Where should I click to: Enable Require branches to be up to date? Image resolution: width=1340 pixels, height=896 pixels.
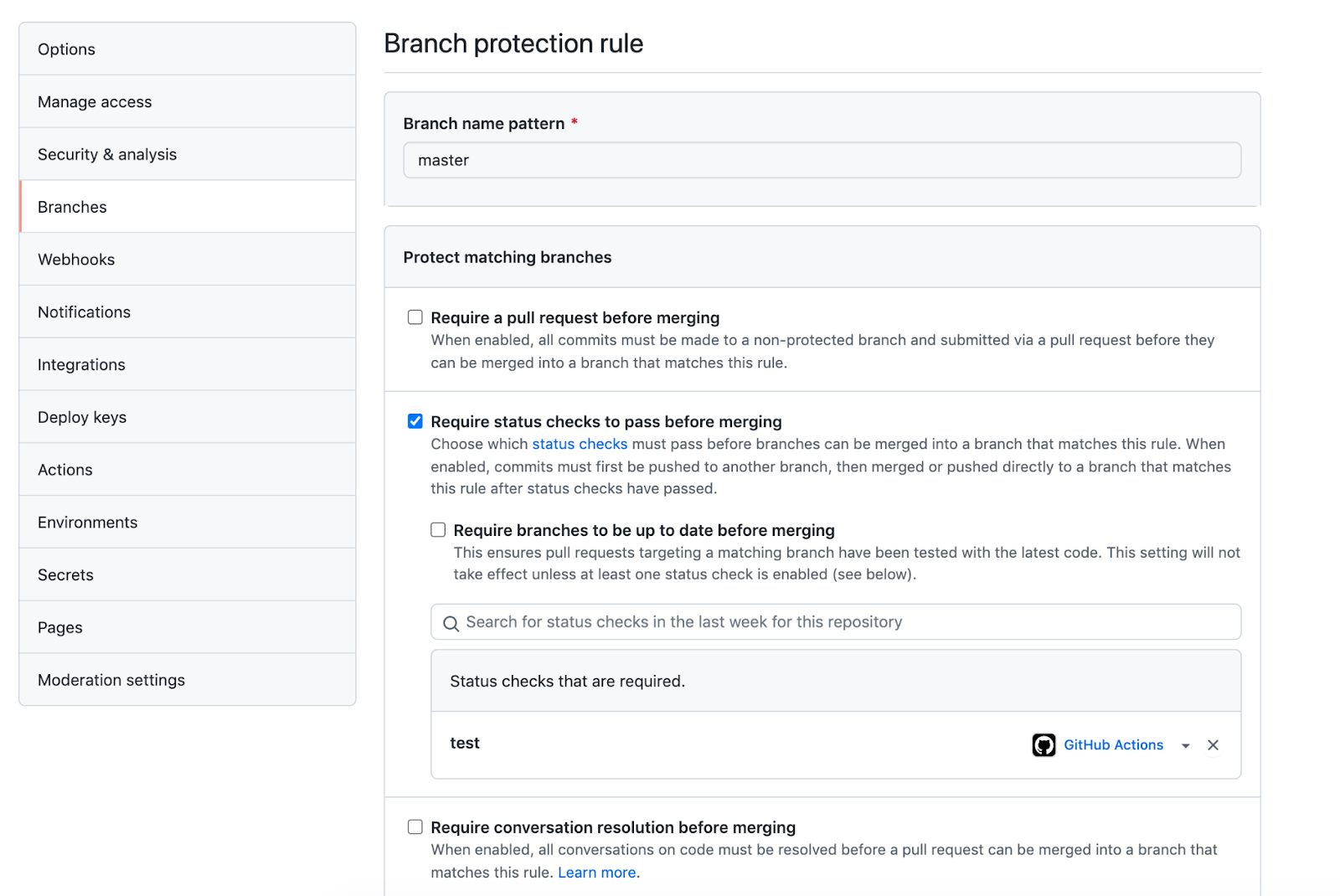coord(438,530)
